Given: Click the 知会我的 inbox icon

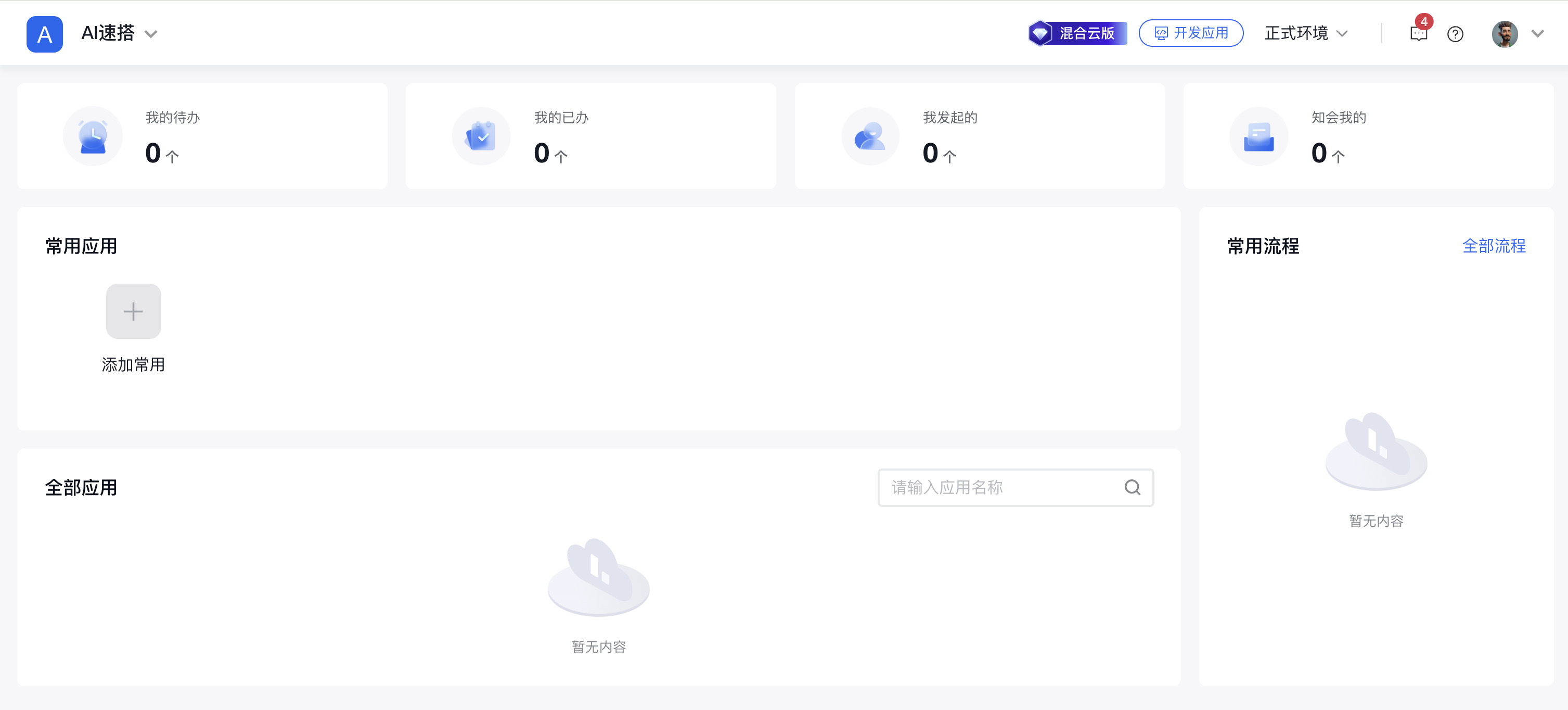Looking at the screenshot, I should coord(1258,136).
